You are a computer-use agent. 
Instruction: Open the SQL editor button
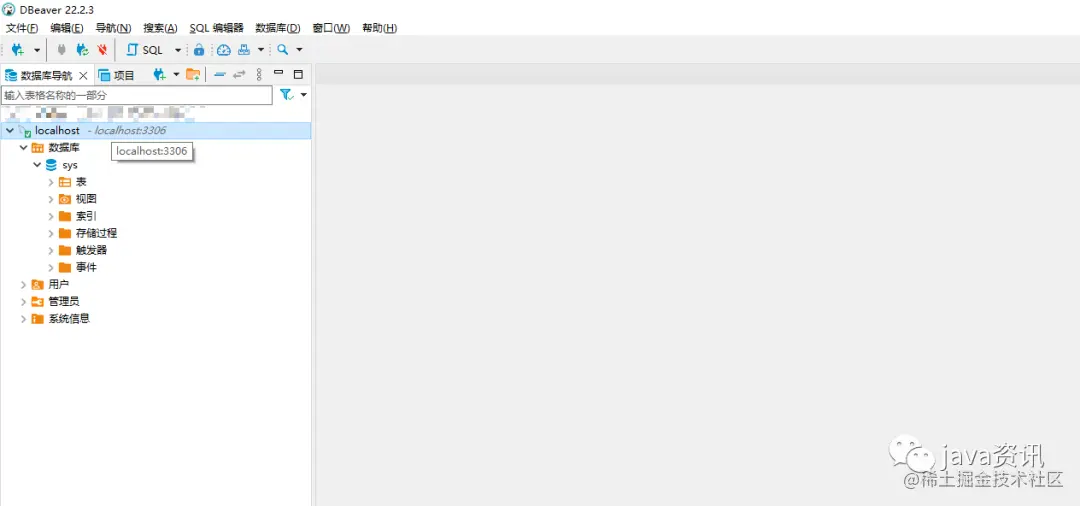145,50
